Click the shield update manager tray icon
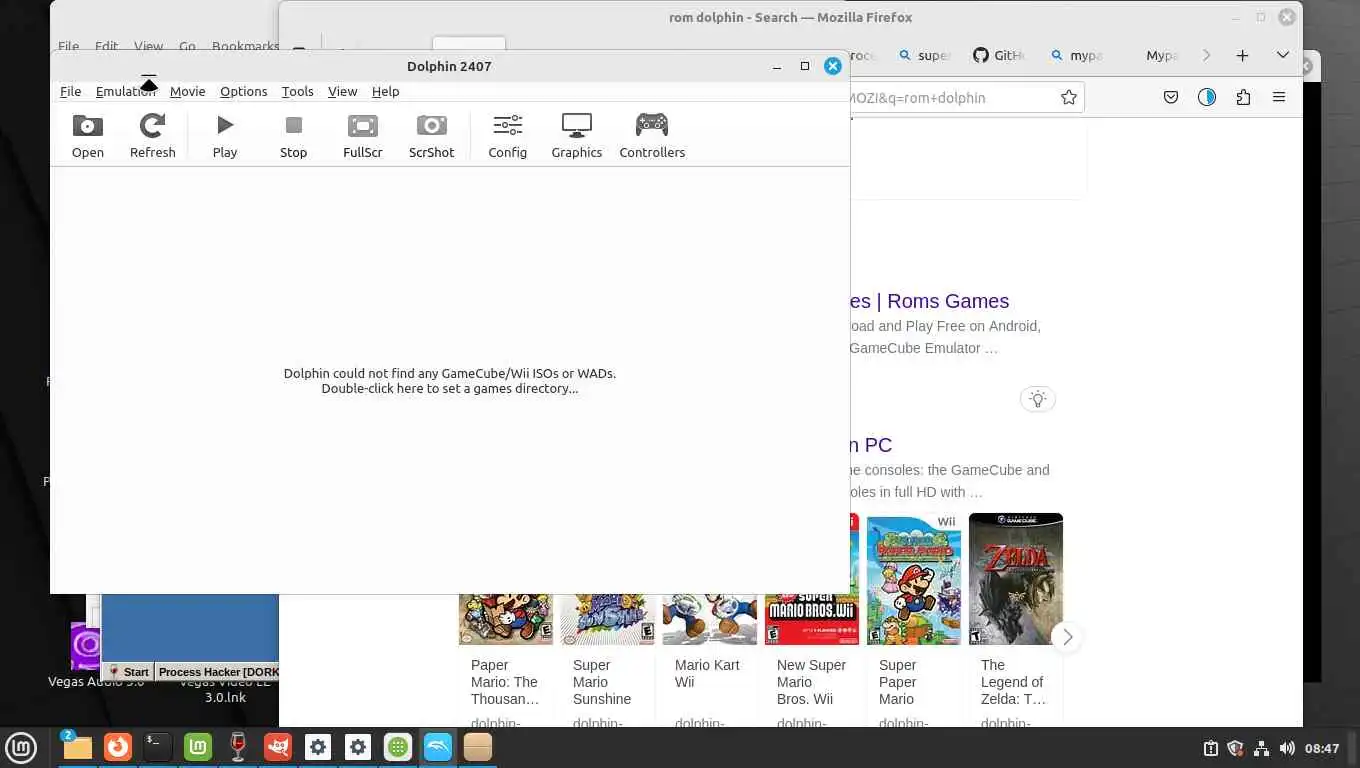 [x=1235, y=748]
